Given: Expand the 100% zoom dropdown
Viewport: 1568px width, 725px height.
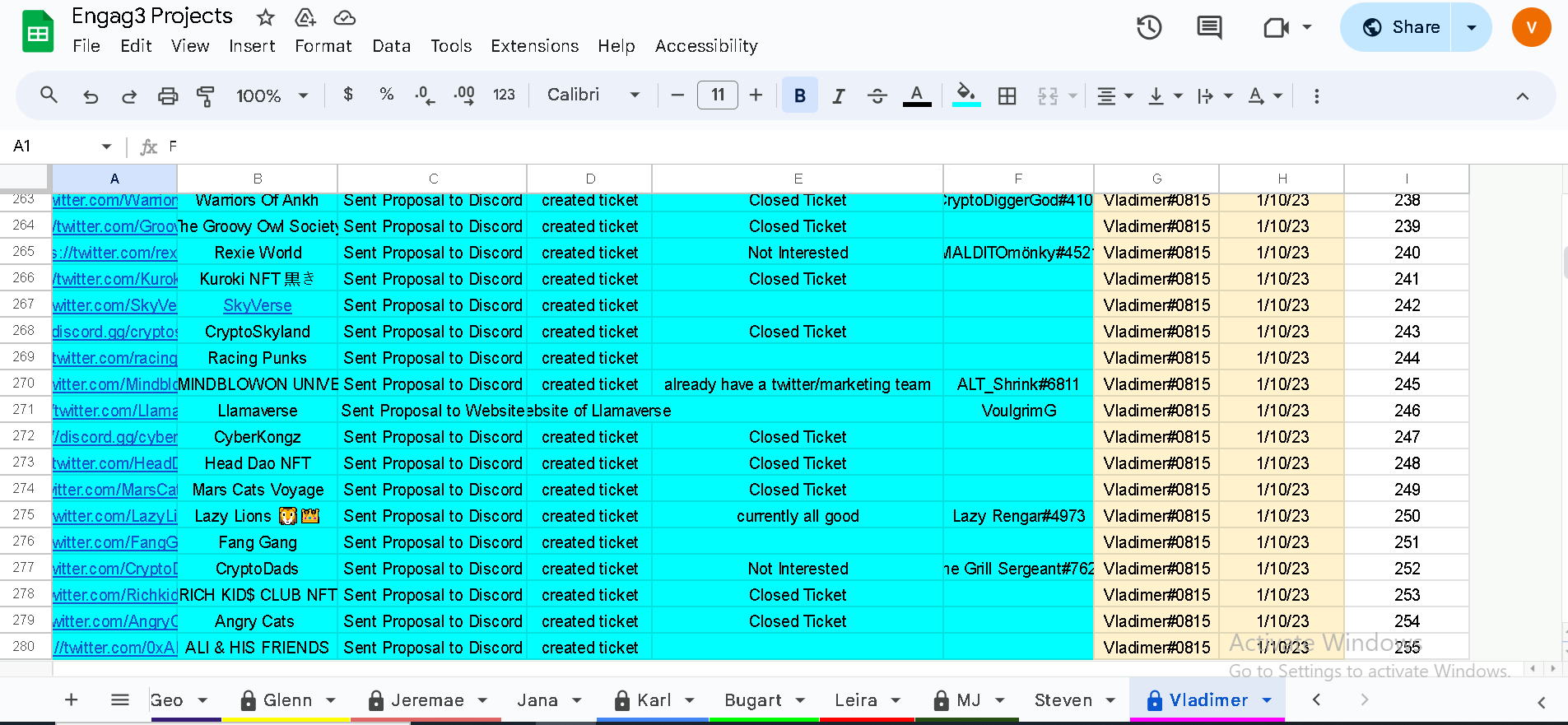Looking at the screenshot, I should point(272,96).
